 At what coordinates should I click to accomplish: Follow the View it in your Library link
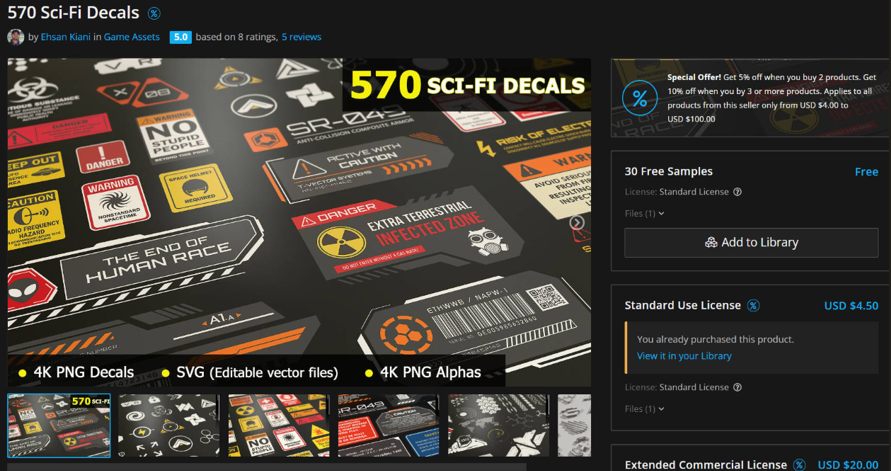tap(684, 356)
